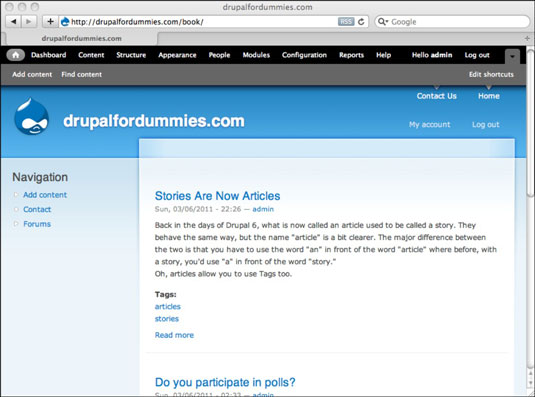Click Edit shortcuts
Viewport: 535px width, 397px height.
[x=491, y=74]
